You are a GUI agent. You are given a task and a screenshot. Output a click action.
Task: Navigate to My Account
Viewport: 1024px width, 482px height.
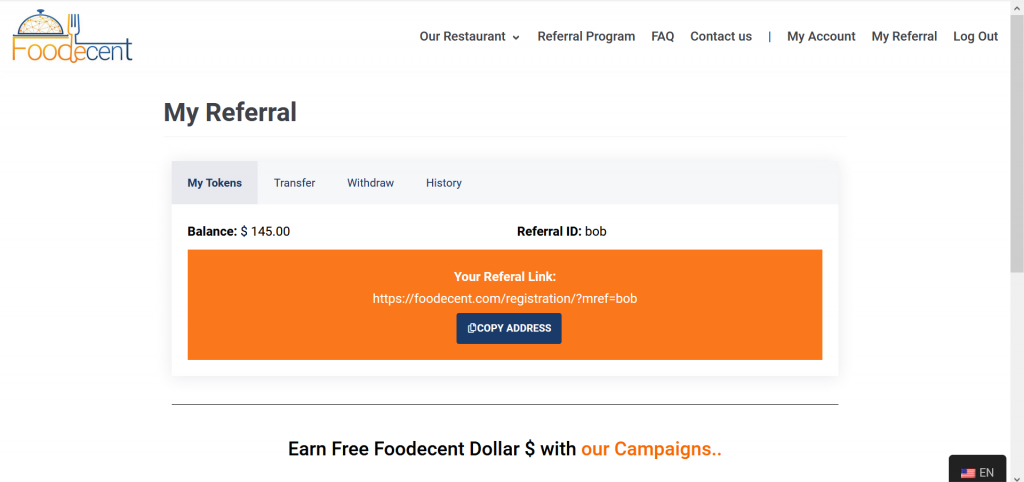821,36
